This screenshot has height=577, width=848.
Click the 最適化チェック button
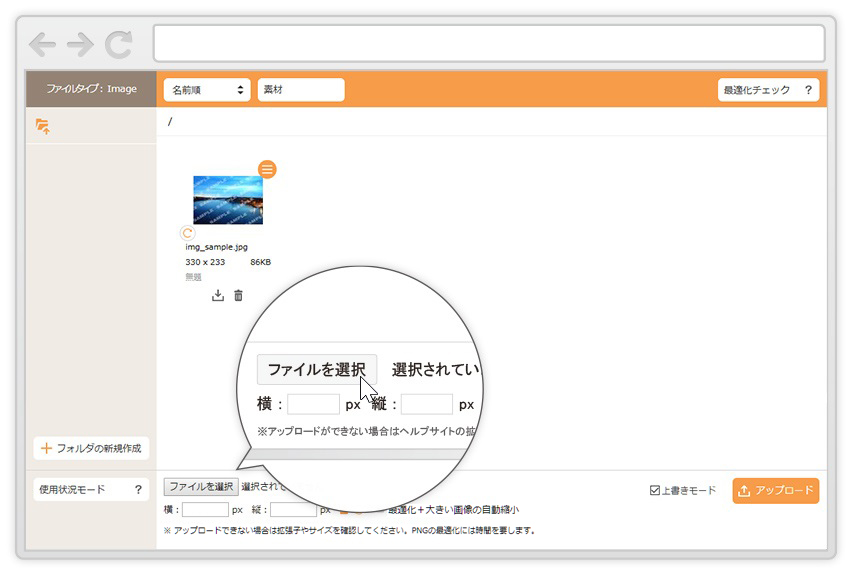(767, 90)
